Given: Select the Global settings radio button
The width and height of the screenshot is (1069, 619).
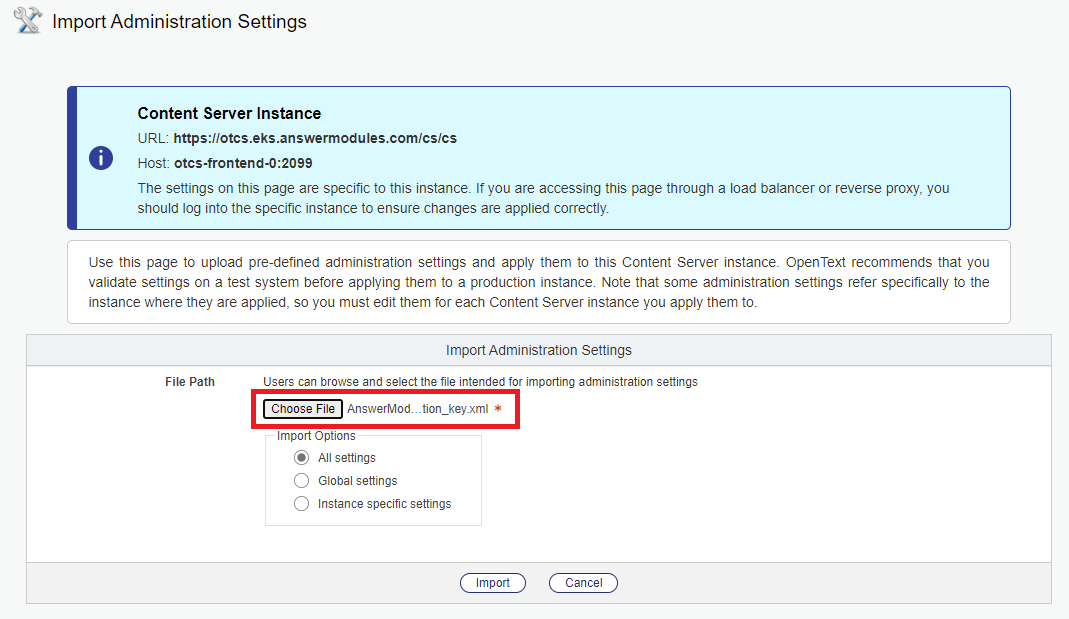Looking at the screenshot, I should [301, 480].
